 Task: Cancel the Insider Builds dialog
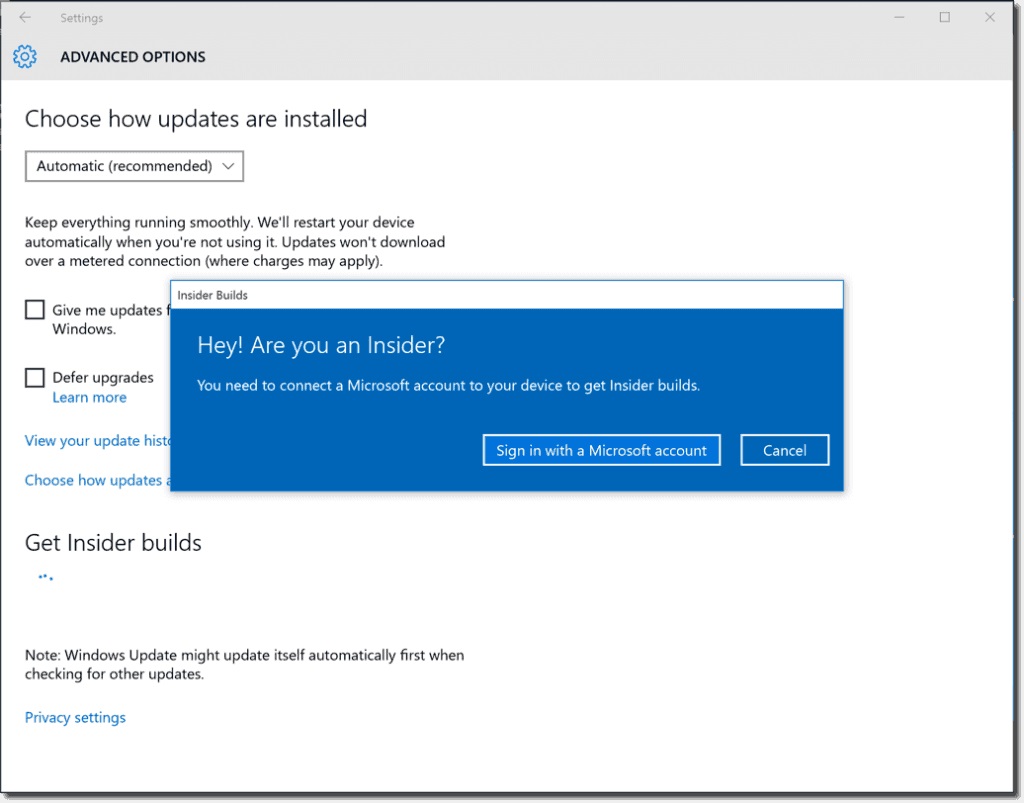coord(784,450)
